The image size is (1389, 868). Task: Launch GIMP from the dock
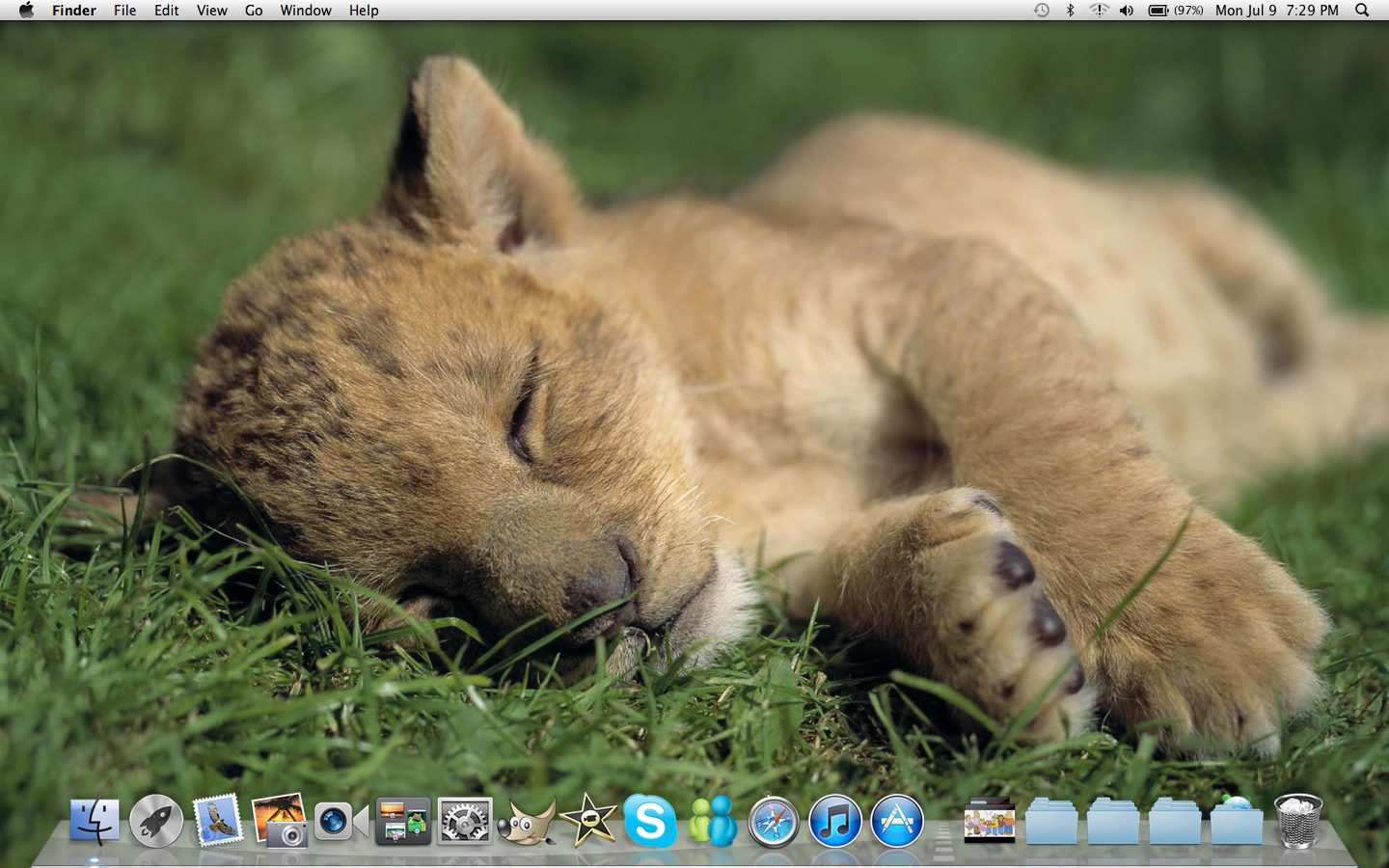(x=526, y=822)
